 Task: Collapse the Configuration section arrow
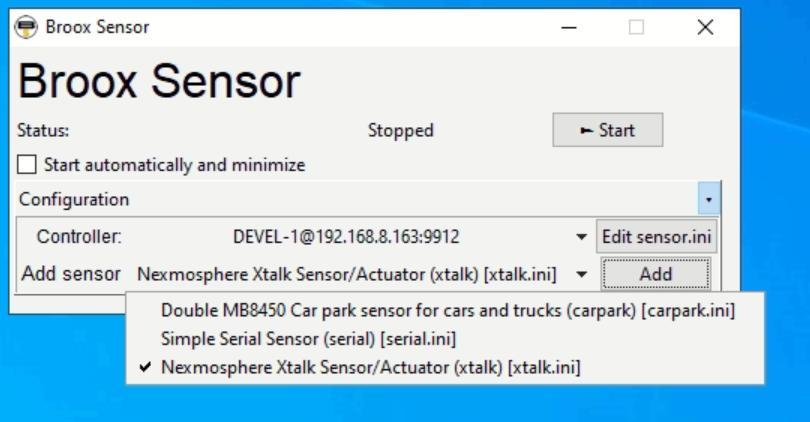pyautogui.click(x=709, y=199)
